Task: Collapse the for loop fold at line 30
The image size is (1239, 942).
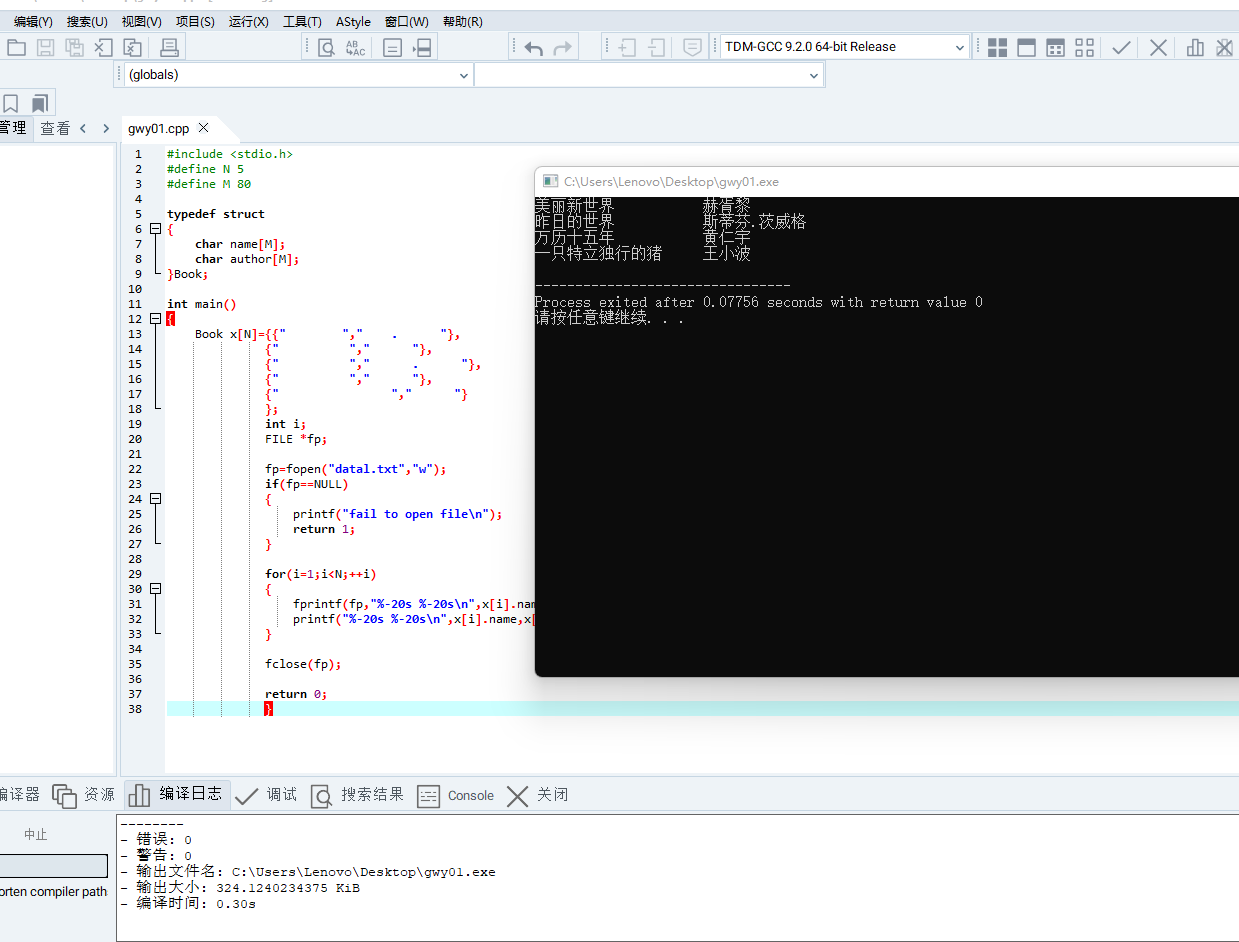Action: point(155,589)
